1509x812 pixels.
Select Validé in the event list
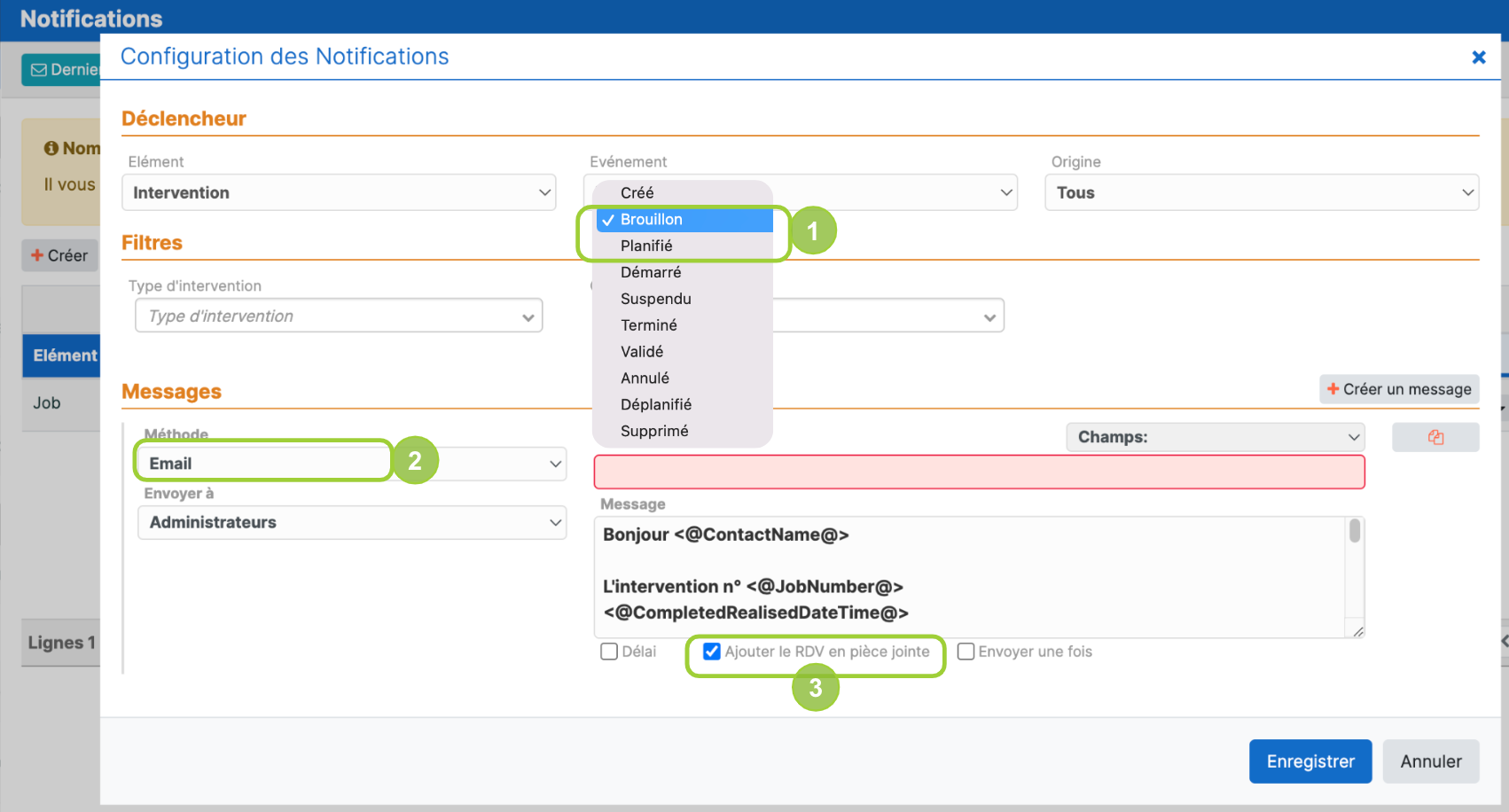(683, 352)
